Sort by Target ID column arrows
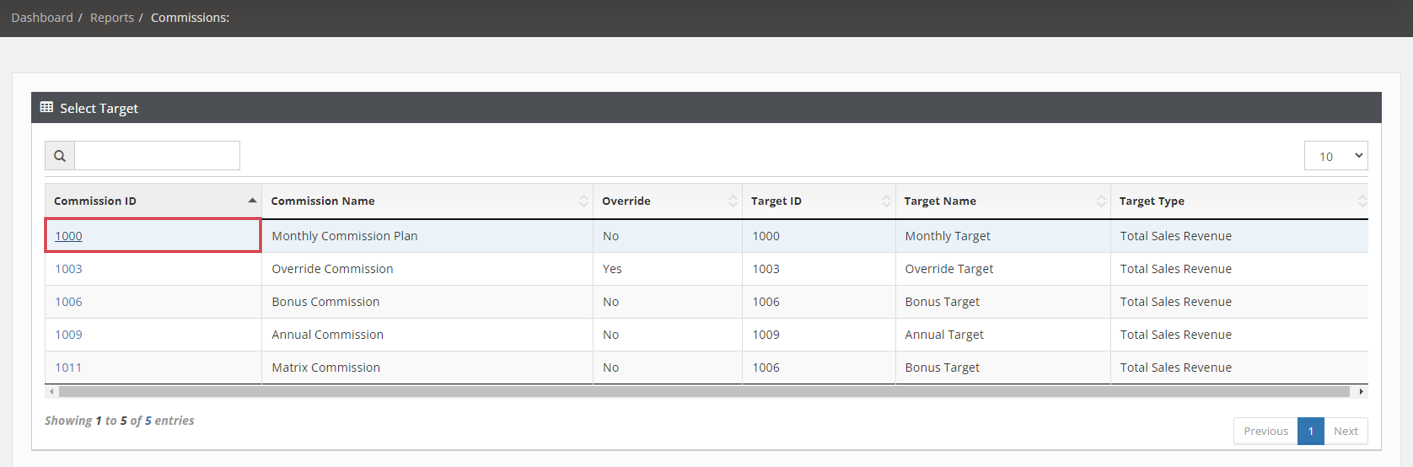 (886, 201)
